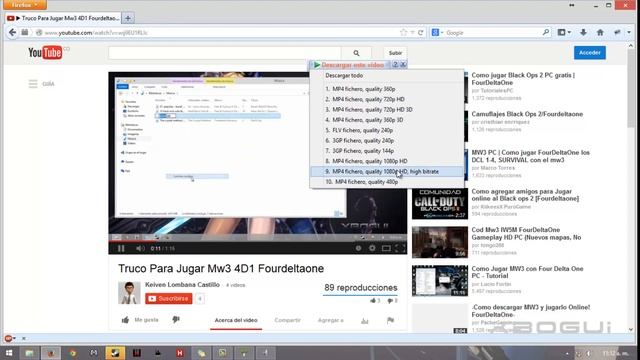This screenshot has height=360, width=640.
Task: Open a new tab with plus button
Action: click(x=128, y=18)
